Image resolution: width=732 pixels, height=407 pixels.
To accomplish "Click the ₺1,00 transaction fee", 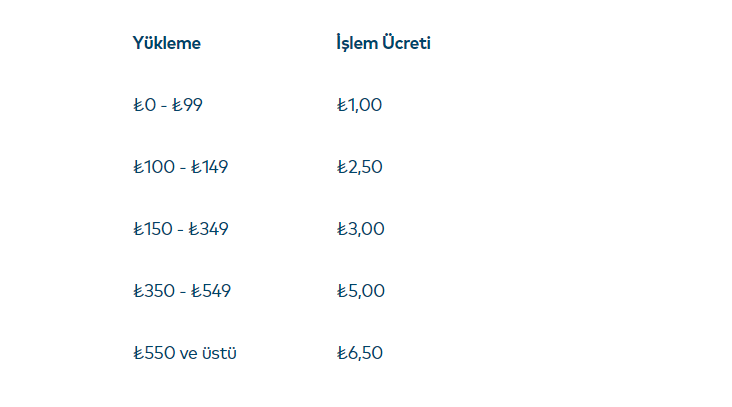I will coord(360,105).
